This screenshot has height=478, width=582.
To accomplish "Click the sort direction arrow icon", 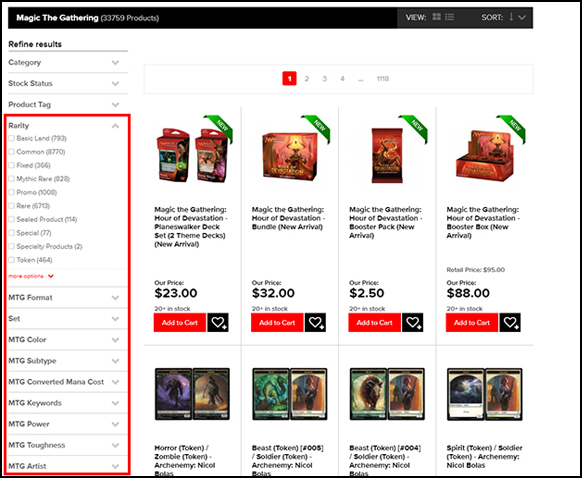I will [x=511, y=17].
